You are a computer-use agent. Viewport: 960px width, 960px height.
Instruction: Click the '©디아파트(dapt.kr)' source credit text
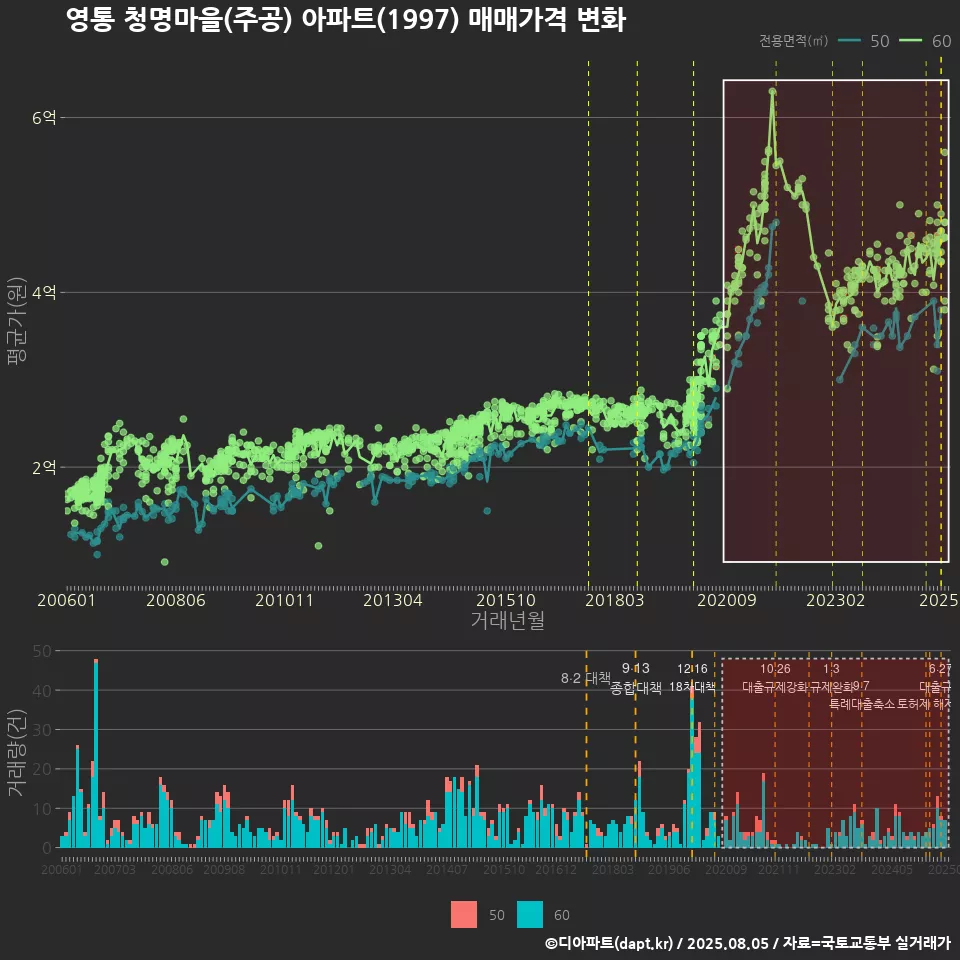(x=609, y=943)
